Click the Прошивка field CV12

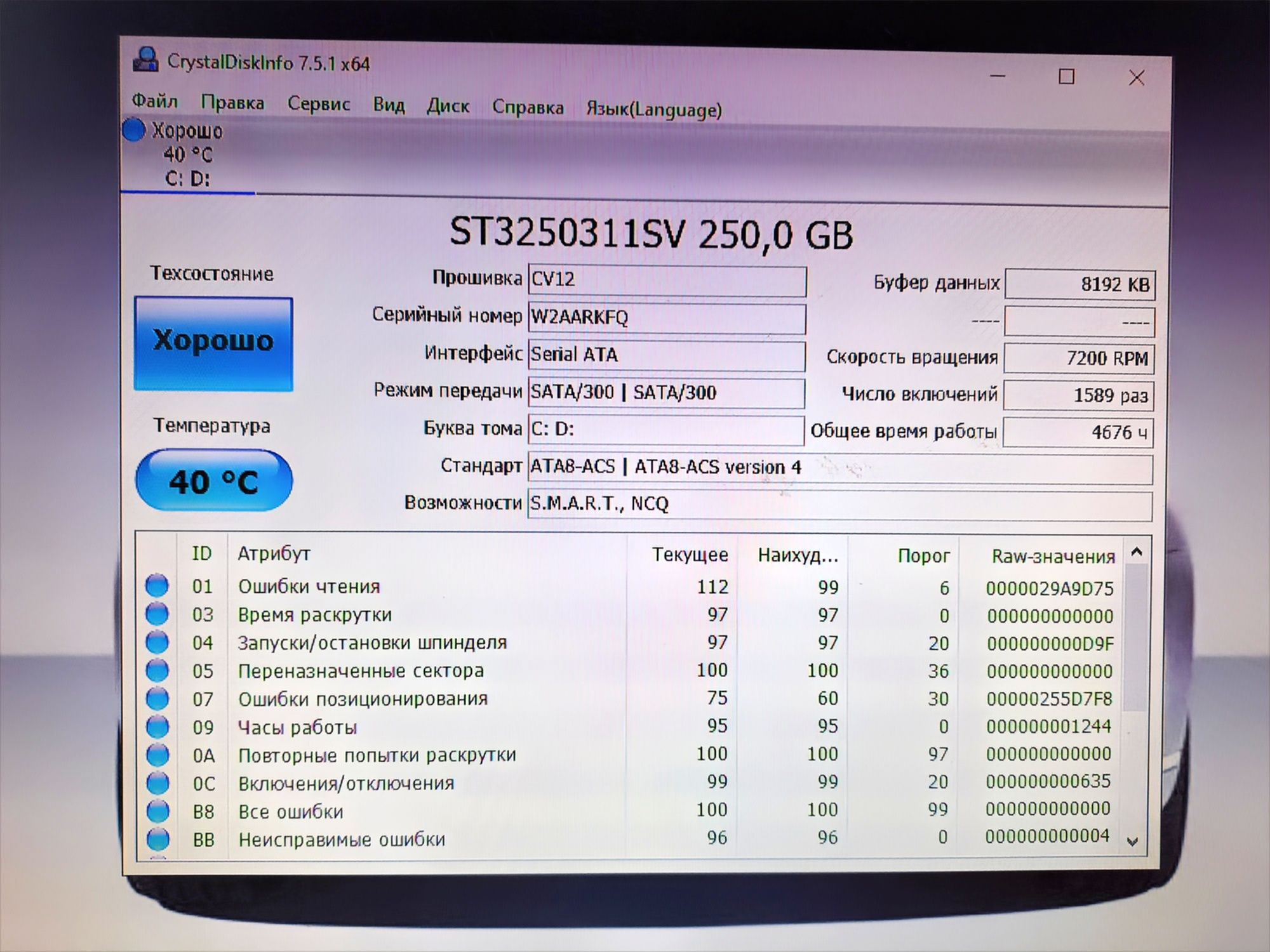tap(667, 281)
